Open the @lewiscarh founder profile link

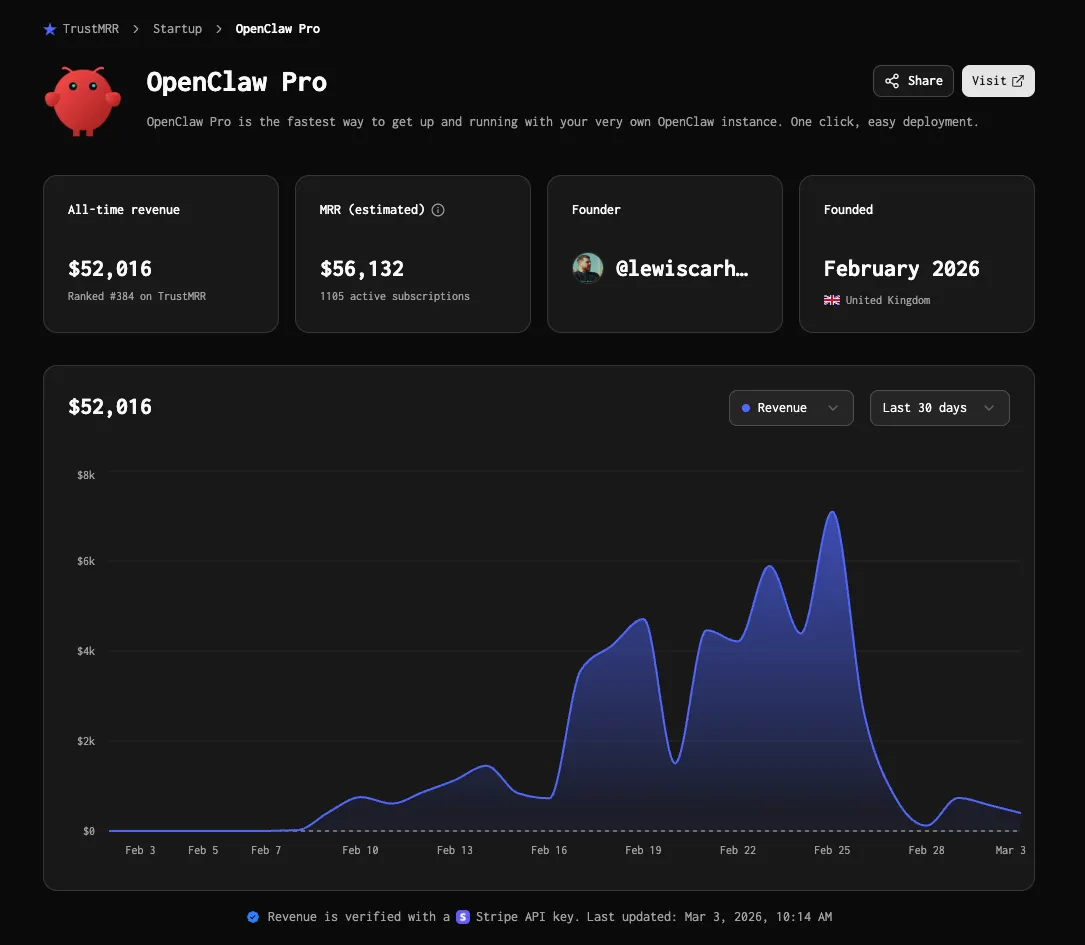click(681, 269)
